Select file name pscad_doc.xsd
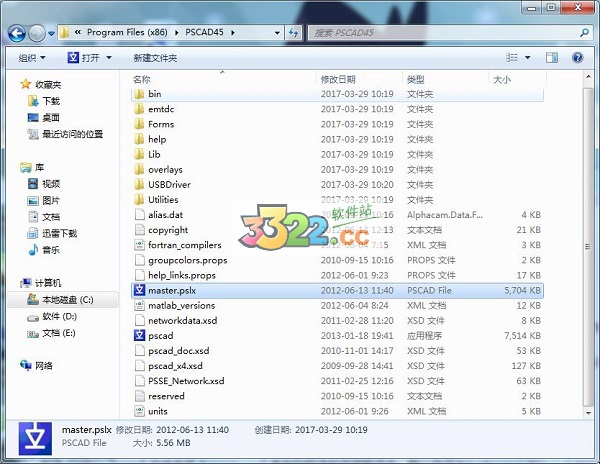The height and width of the screenshot is (464, 600). (x=179, y=351)
